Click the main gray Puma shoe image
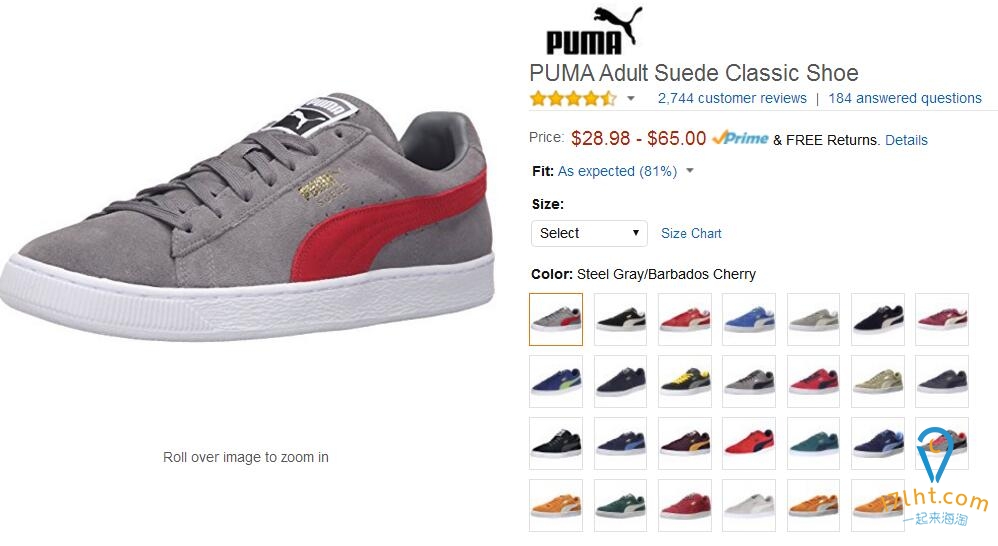This screenshot has height=546, width=998. pyautogui.click(x=247, y=216)
